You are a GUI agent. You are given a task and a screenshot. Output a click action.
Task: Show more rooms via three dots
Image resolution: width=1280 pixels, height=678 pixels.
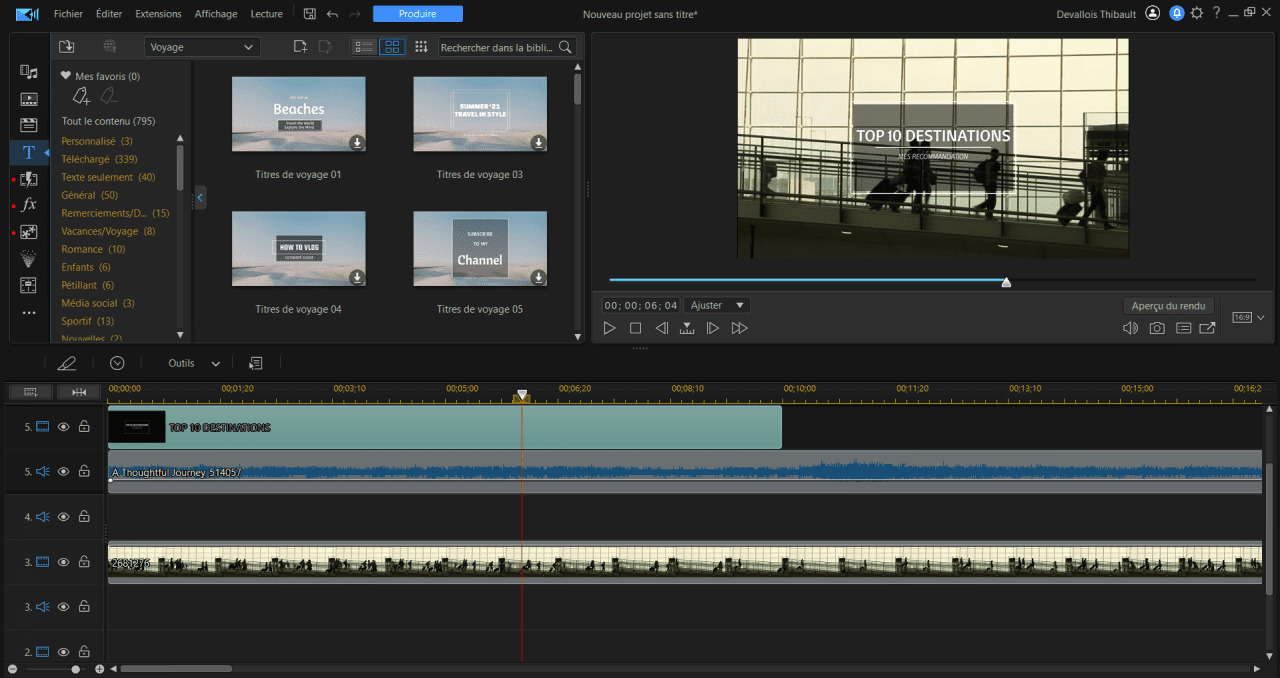tap(29, 313)
